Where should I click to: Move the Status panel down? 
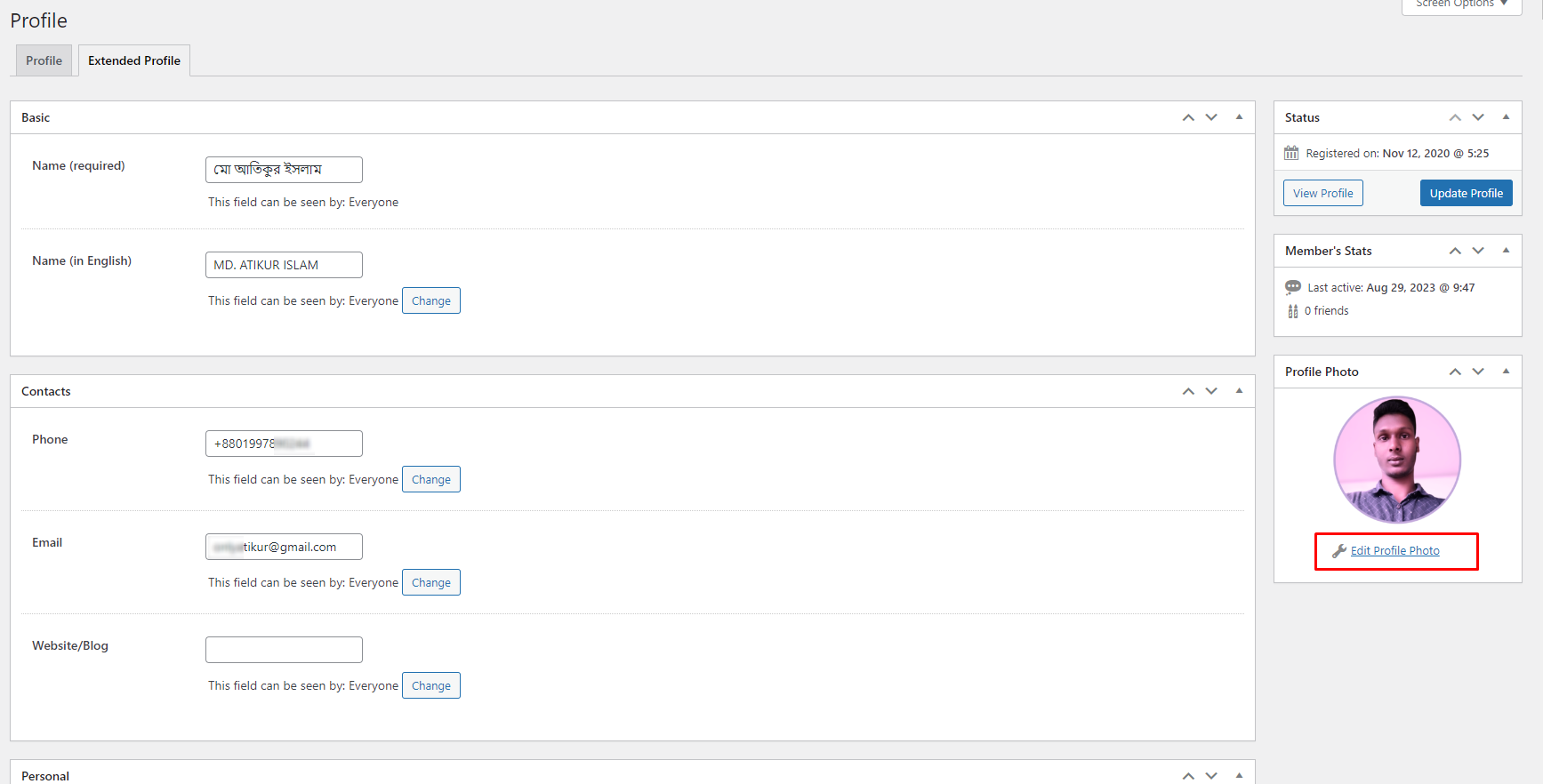[x=1478, y=117]
